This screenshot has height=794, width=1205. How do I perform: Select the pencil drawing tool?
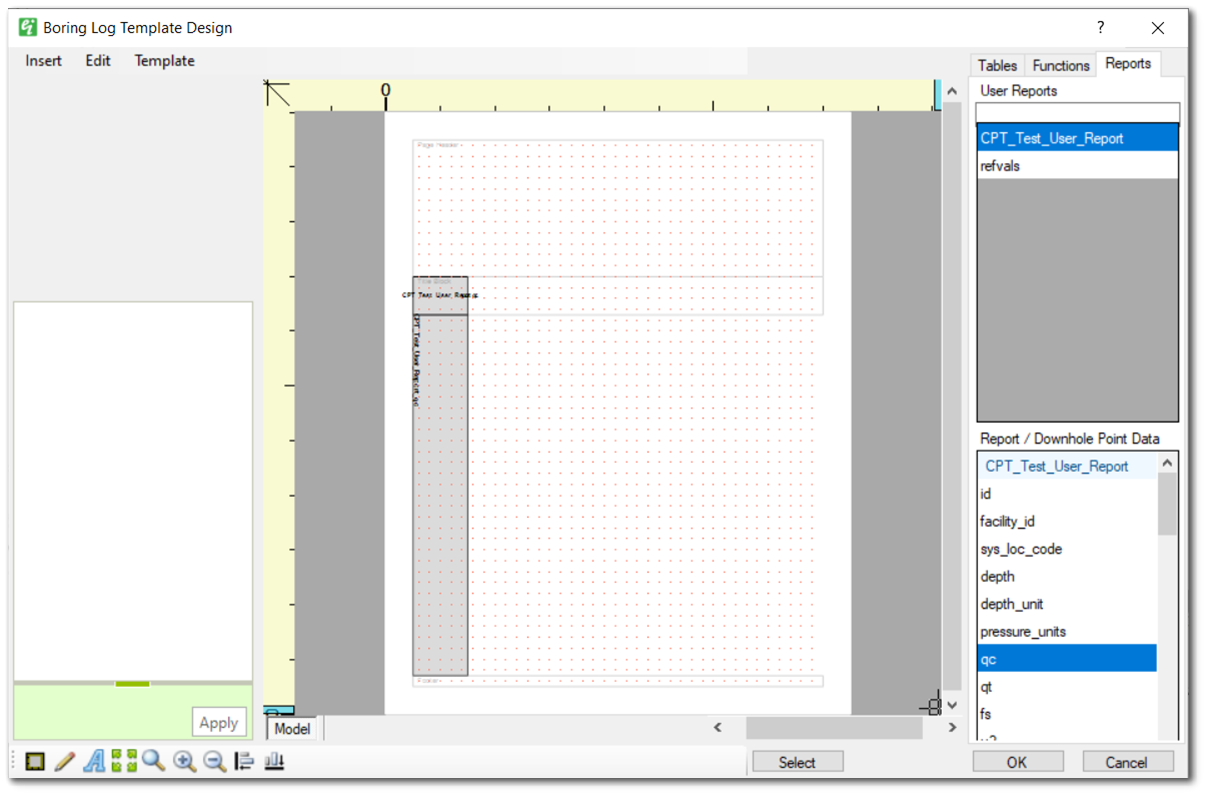63,760
